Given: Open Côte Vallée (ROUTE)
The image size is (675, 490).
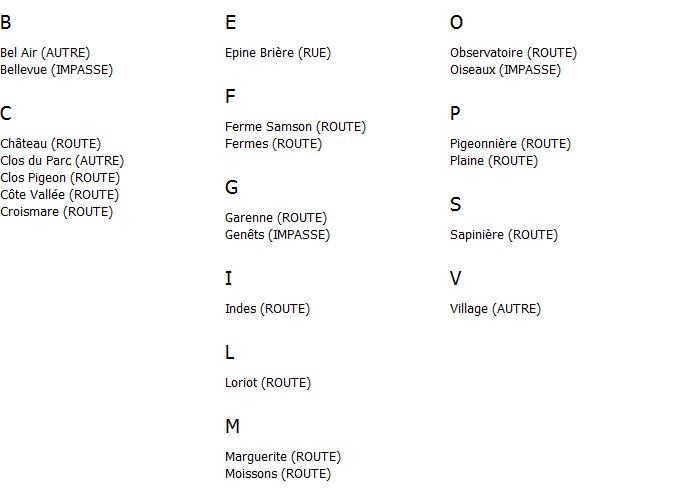Looking at the screenshot, I should tap(60, 195).
